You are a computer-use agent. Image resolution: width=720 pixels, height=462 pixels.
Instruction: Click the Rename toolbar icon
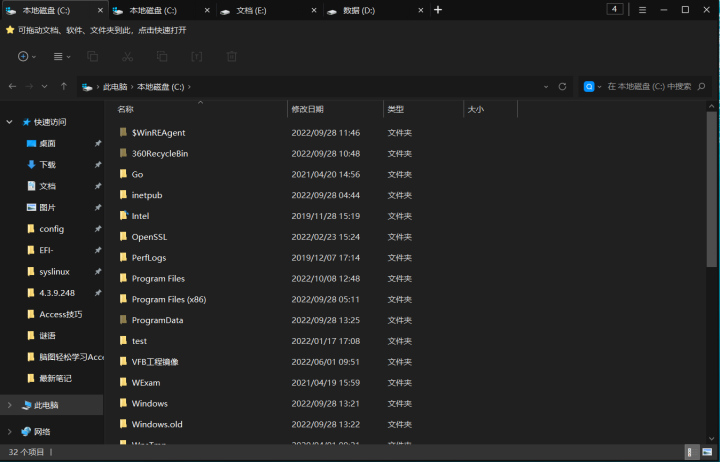tap(197, 56)
